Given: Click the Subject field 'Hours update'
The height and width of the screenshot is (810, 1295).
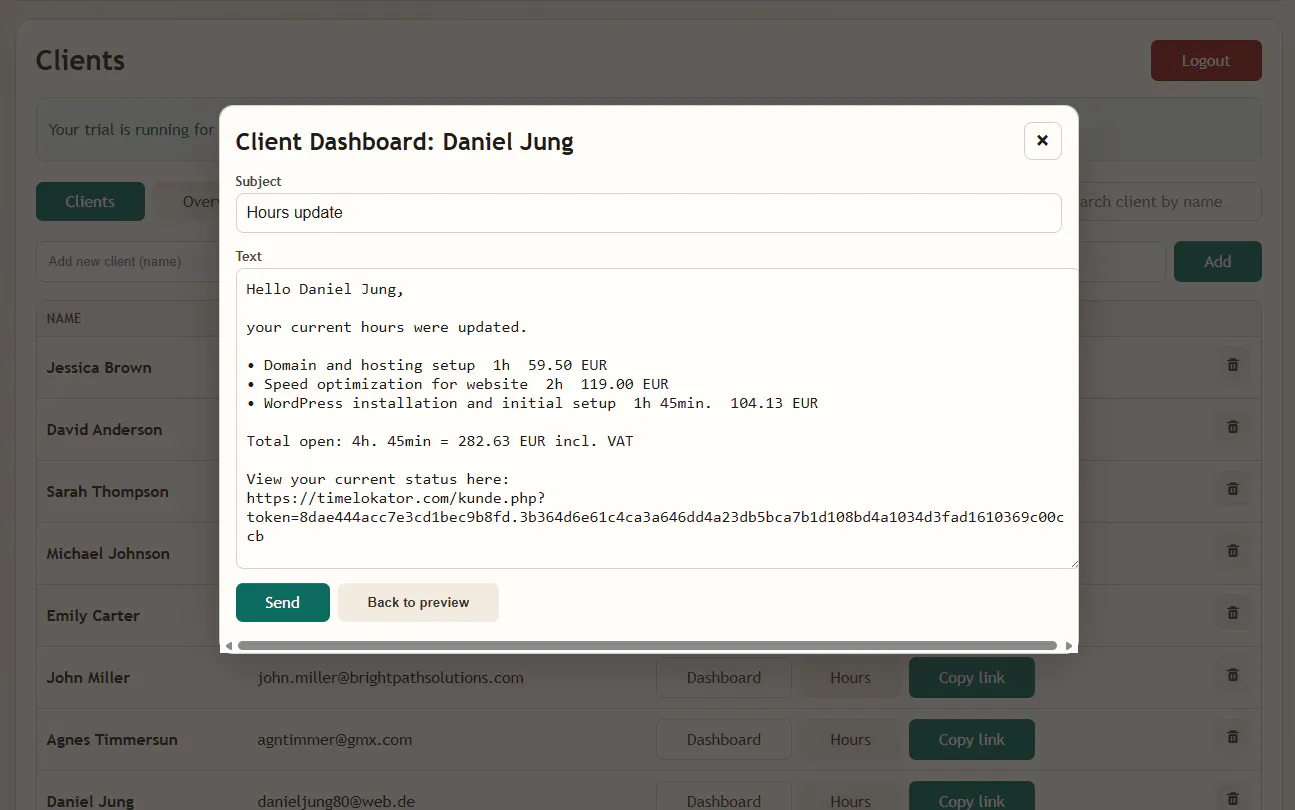Looking at the screenshot, I should point(648,213).
